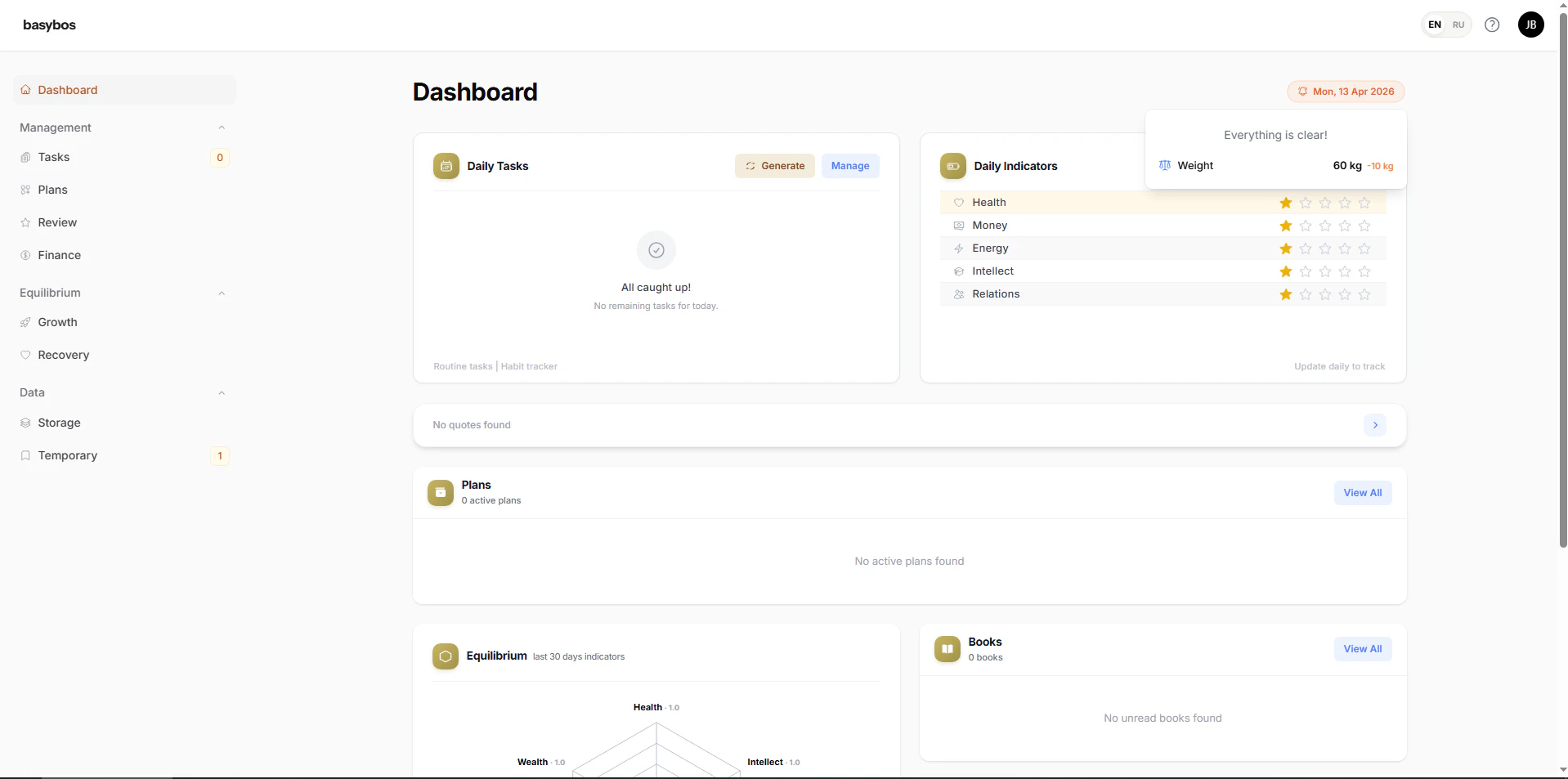1568x779 pixels.
Task: Click the Generate button
Action: pyautogui.click(x=775, y=166)
